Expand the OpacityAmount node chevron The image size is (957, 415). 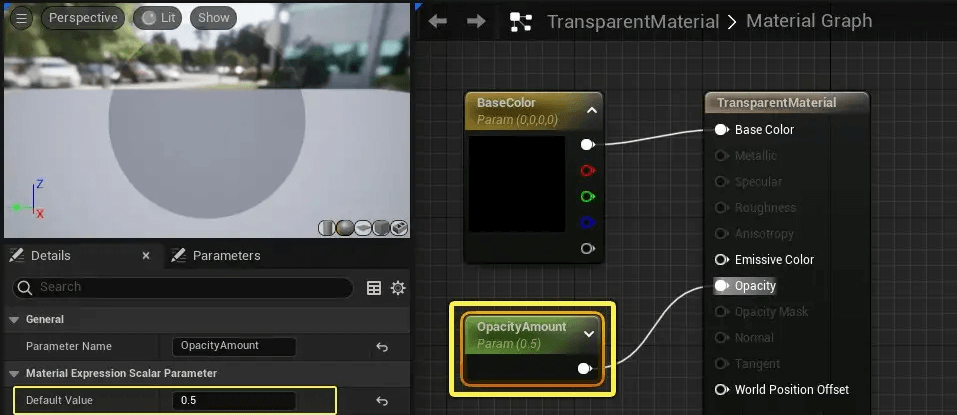(589, 334)
